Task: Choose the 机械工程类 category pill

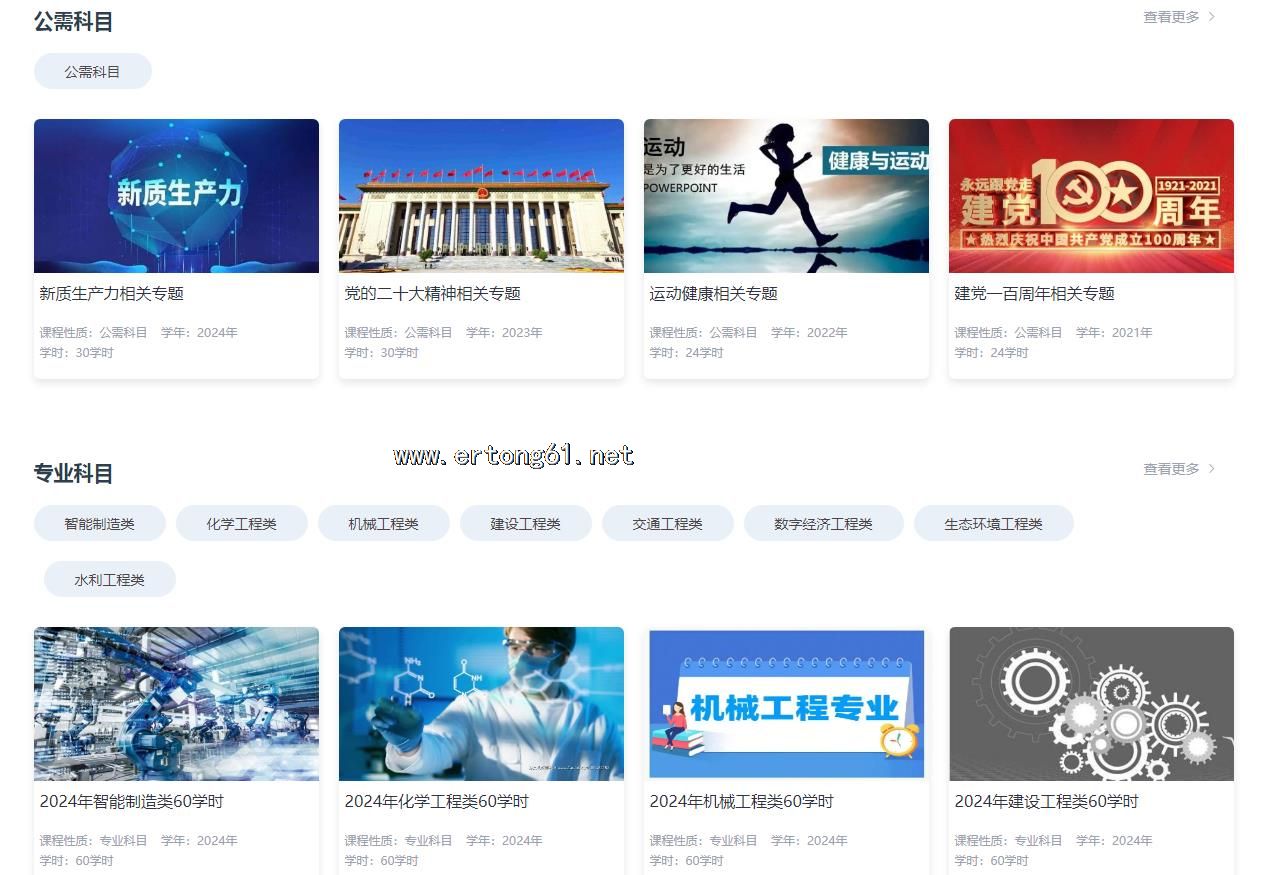Action: coord(383,524)
